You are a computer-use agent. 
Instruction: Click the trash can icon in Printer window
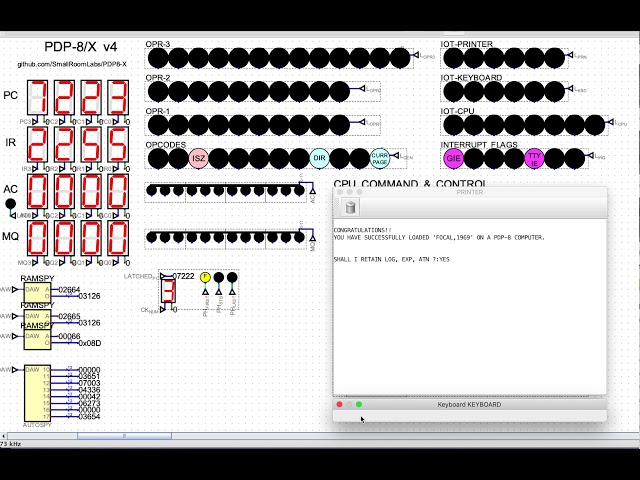pos(350,208)
